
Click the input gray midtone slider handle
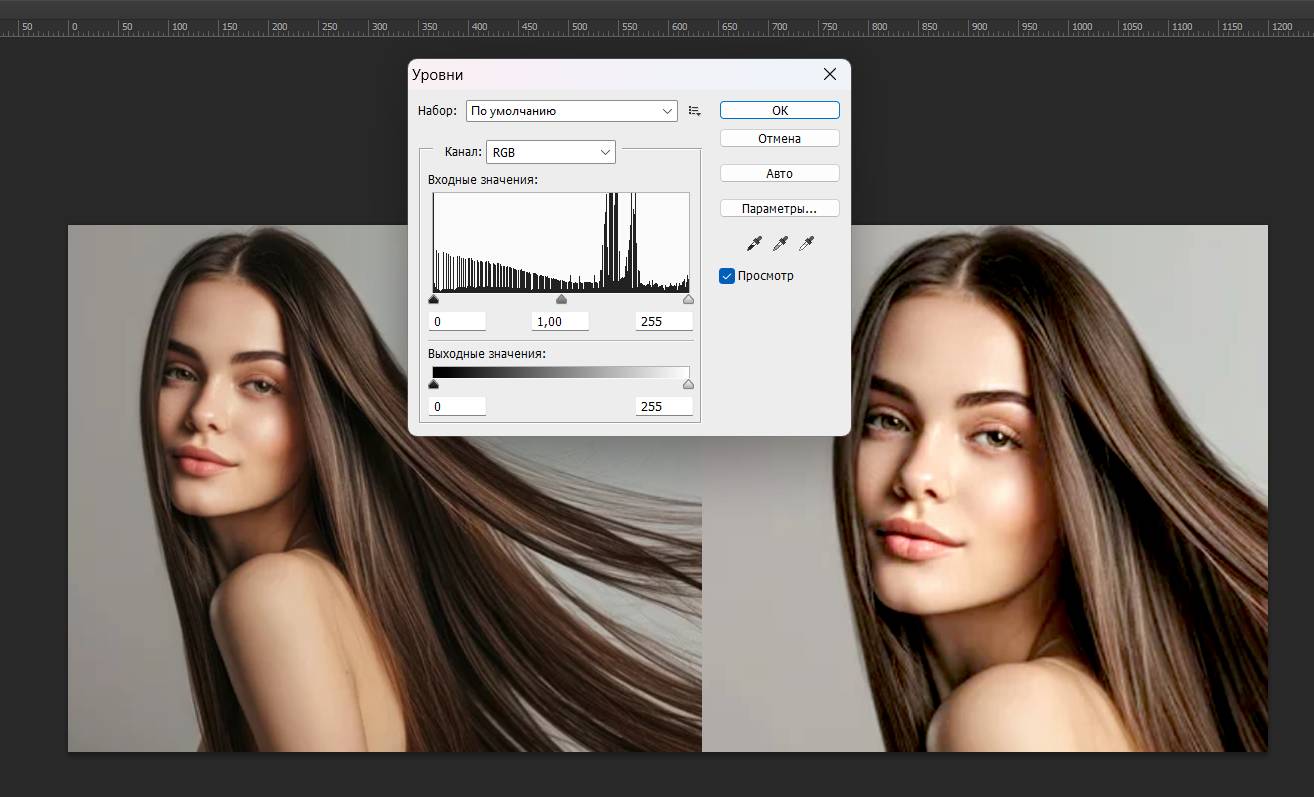pos(561,299)
